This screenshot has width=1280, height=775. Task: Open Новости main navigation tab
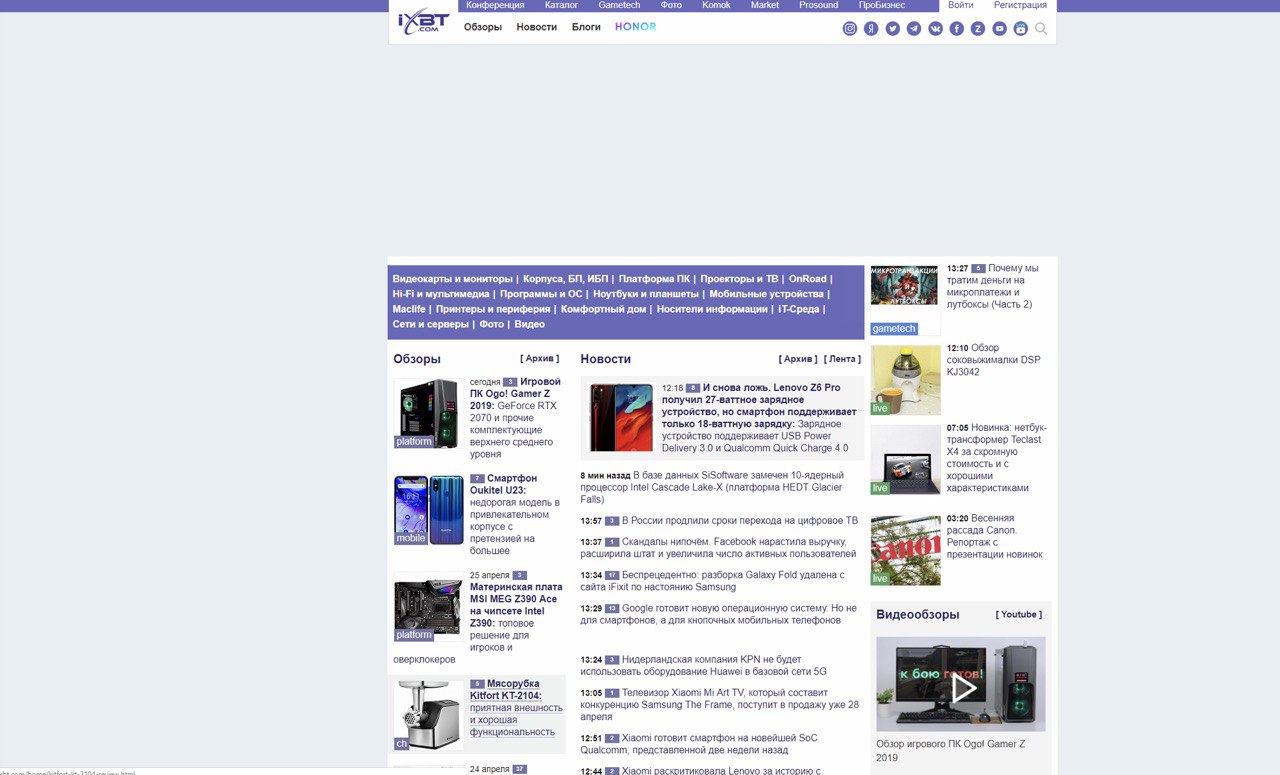pyautogui.click(x=537, y=27)
